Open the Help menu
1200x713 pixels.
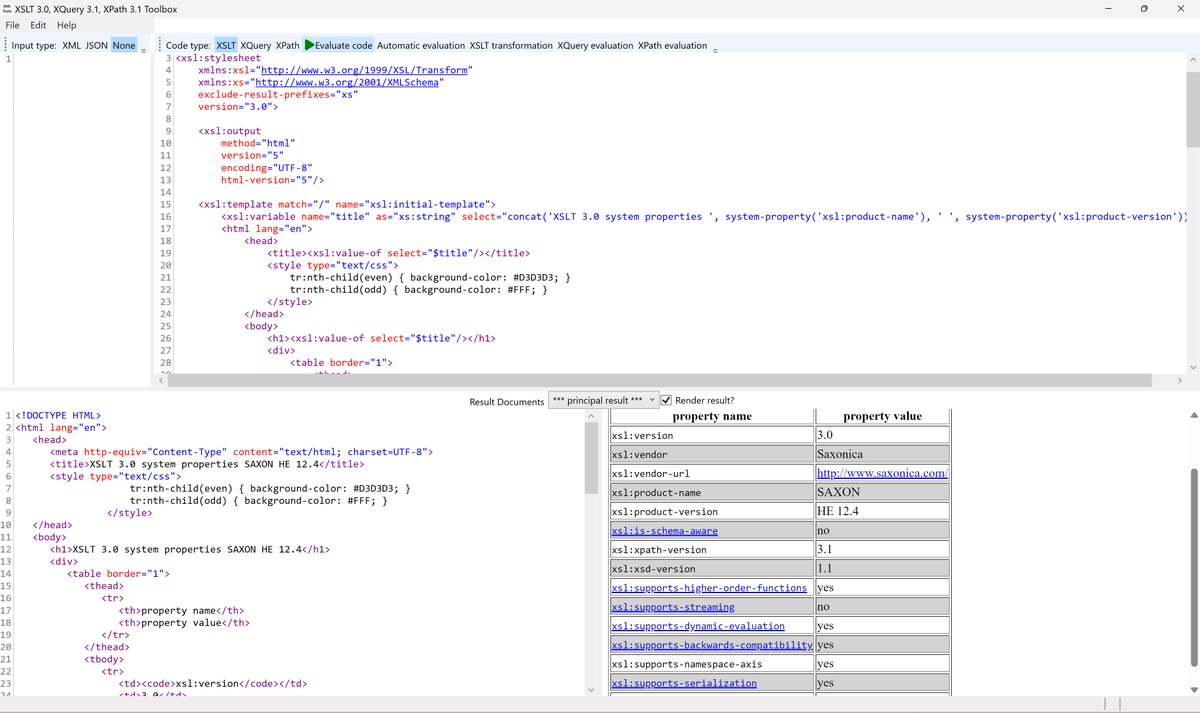click(66, 24)
